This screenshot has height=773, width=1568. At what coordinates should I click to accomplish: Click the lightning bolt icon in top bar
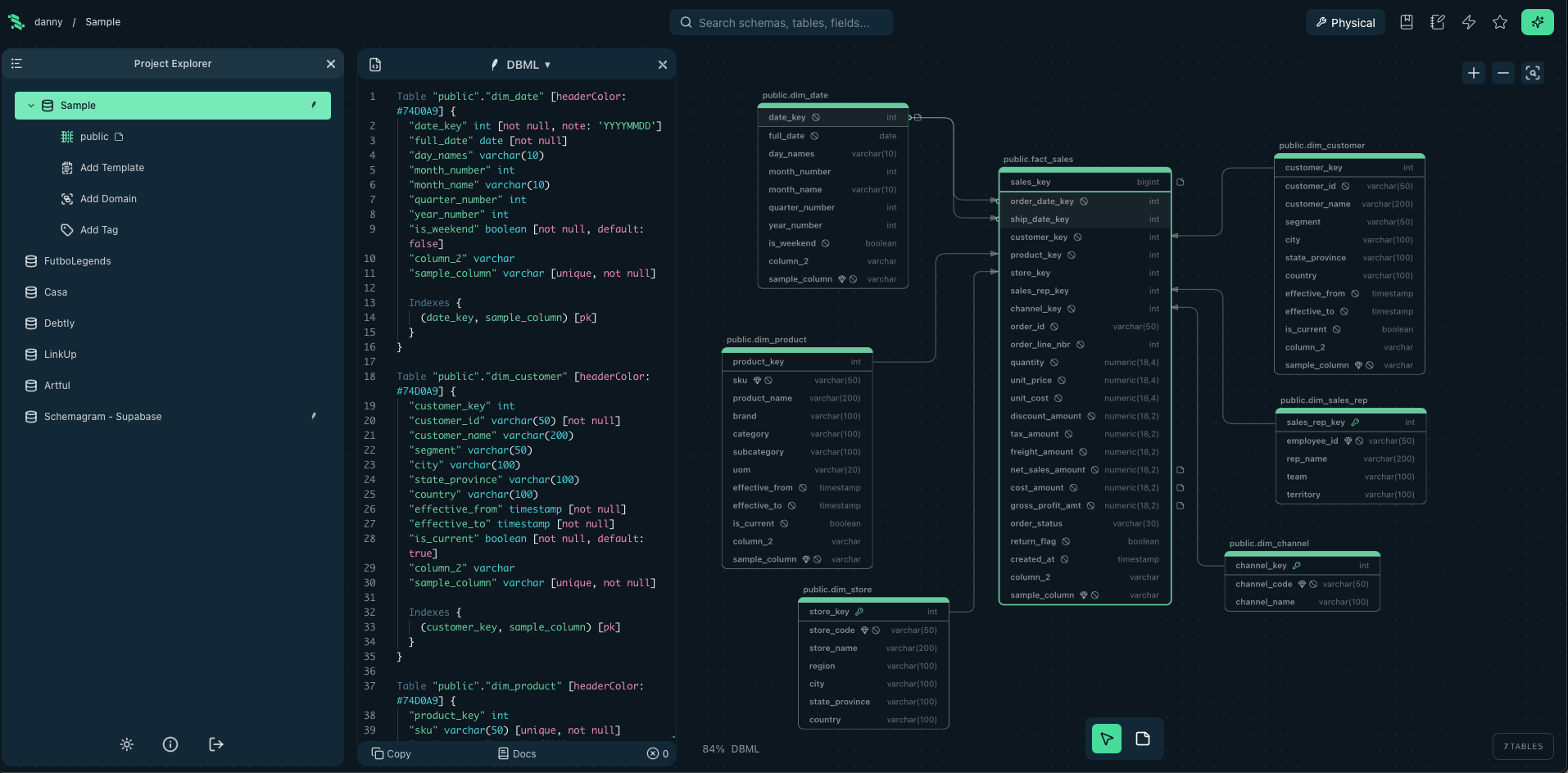coord(1468,22)
